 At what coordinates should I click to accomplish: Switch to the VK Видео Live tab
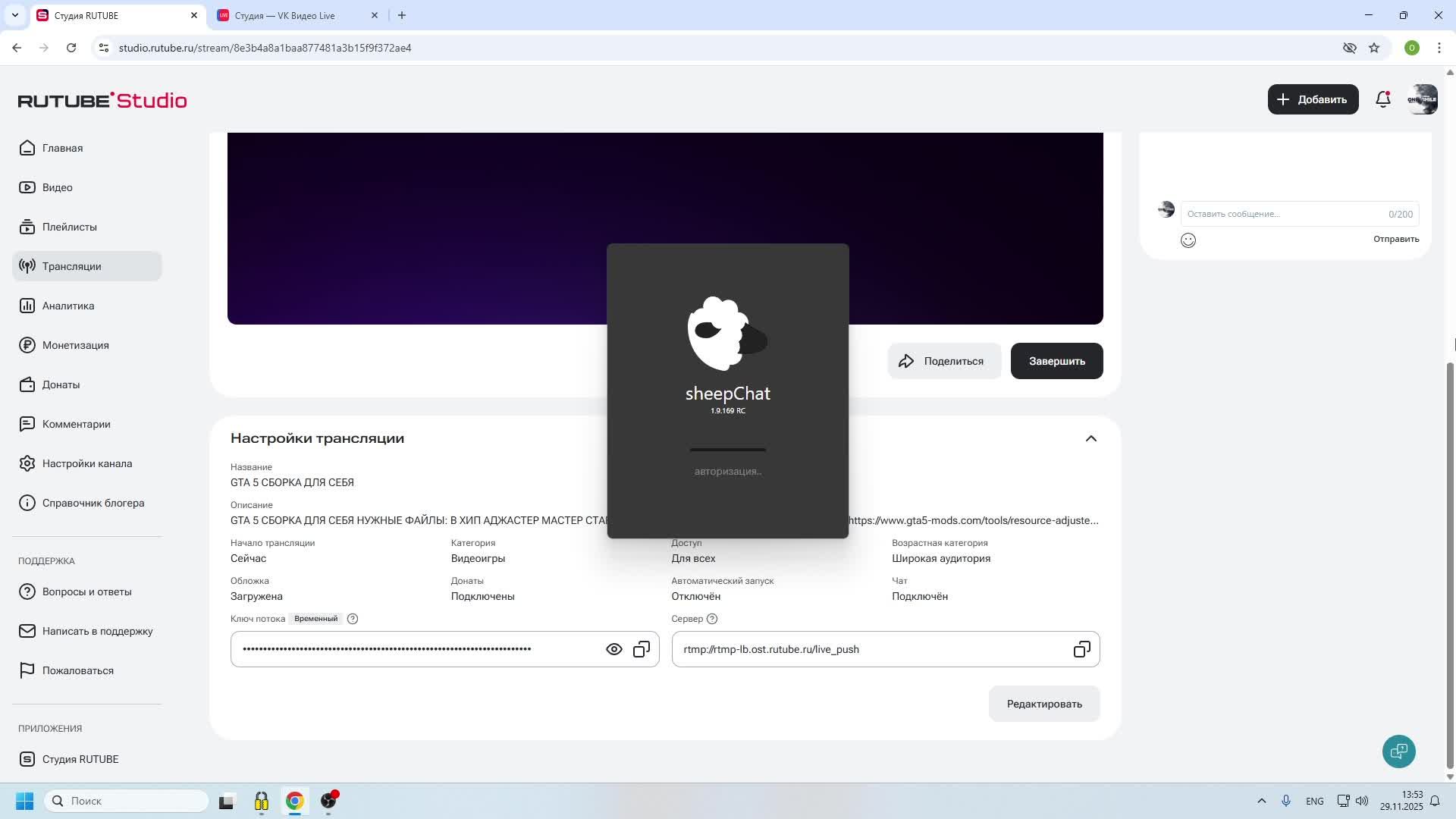[284, 15]
